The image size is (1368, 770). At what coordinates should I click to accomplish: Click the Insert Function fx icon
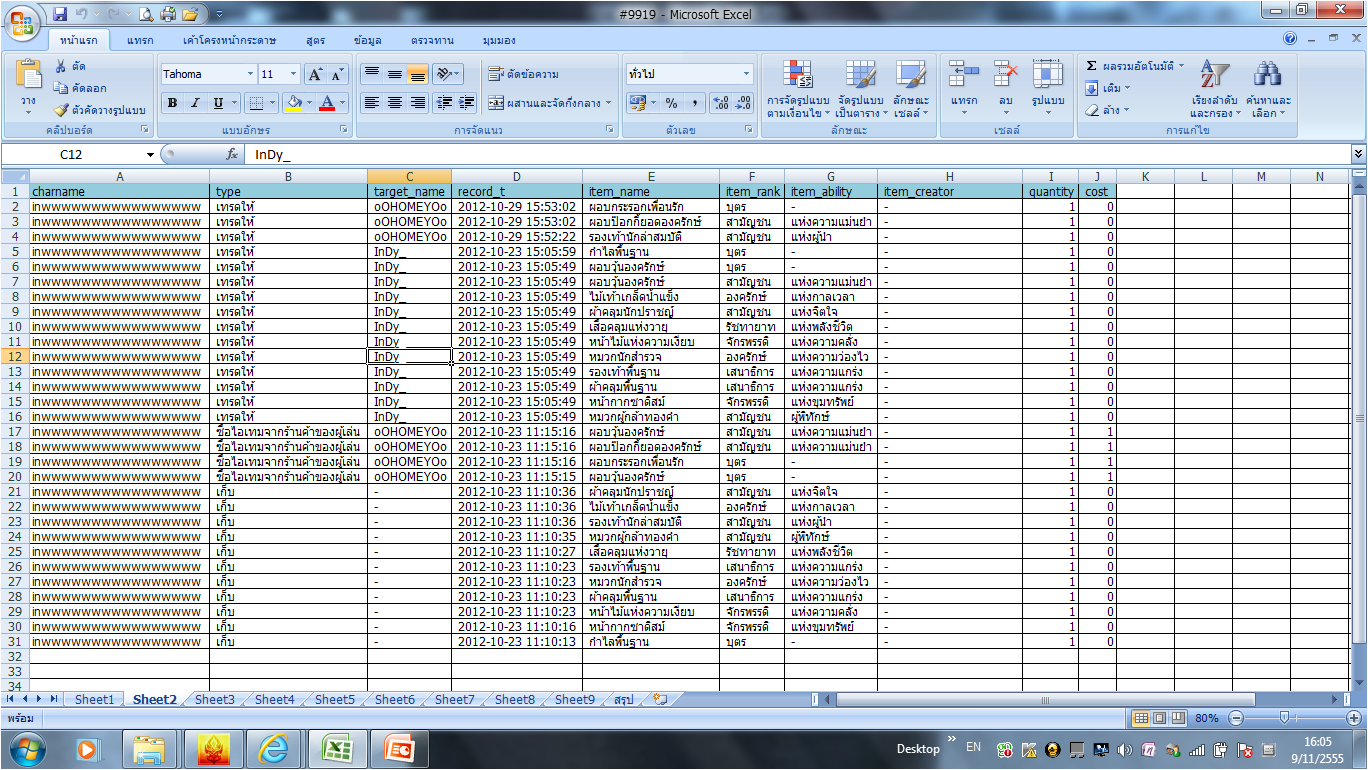(232, 154)
